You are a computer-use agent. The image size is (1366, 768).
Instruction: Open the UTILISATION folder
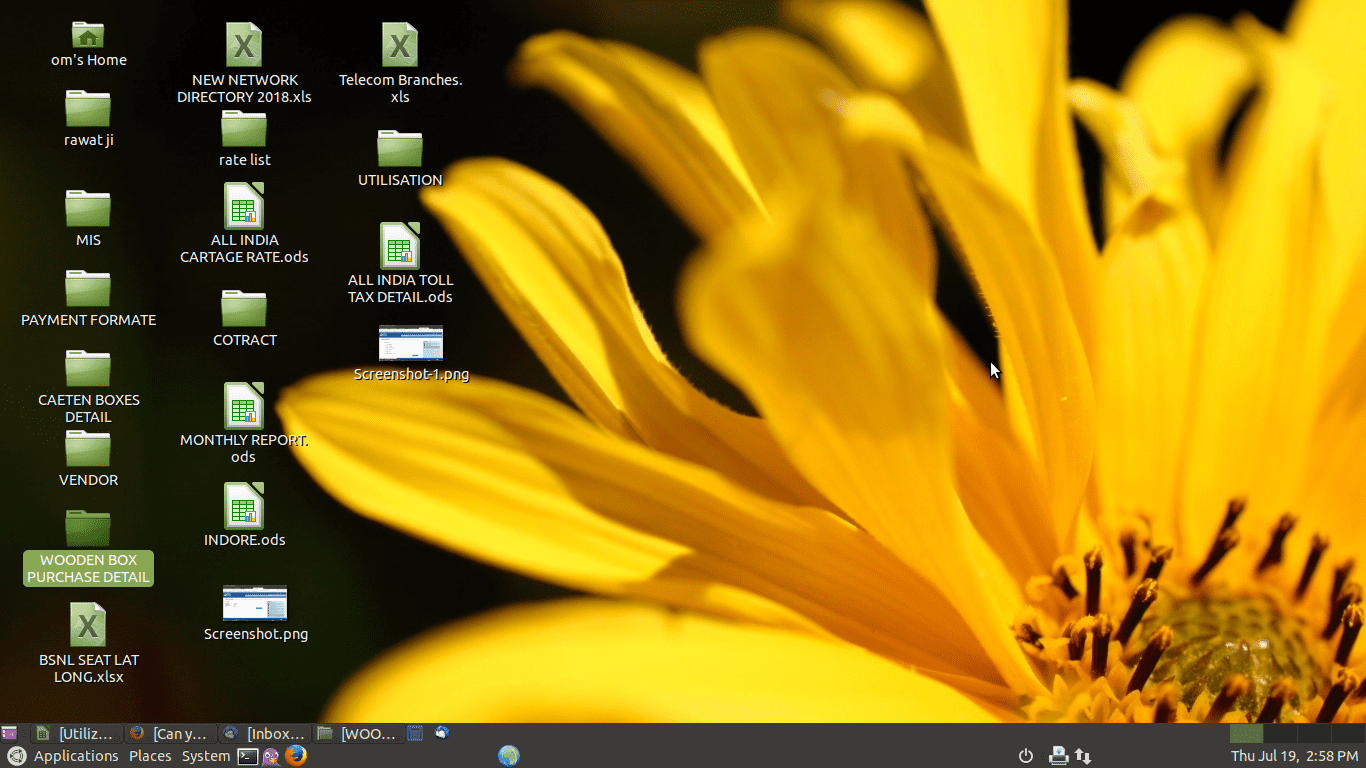400,150
